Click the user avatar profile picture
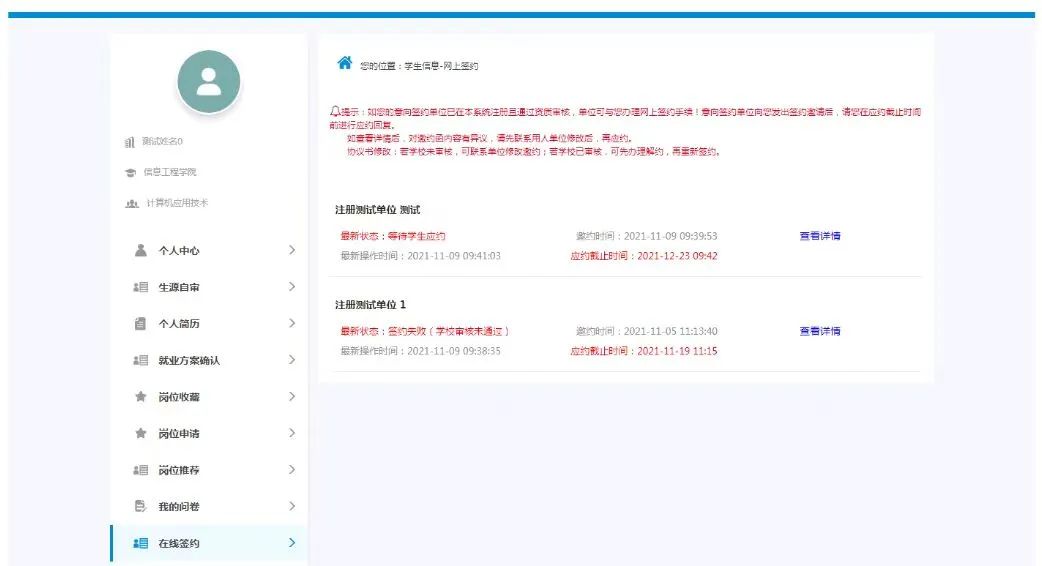 click(208, 82)
